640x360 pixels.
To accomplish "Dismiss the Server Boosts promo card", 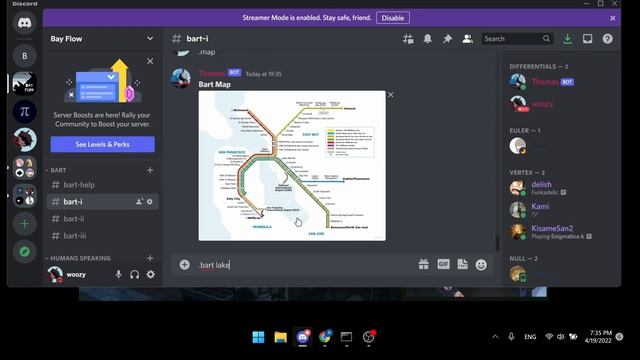I will tap(150, 61).
